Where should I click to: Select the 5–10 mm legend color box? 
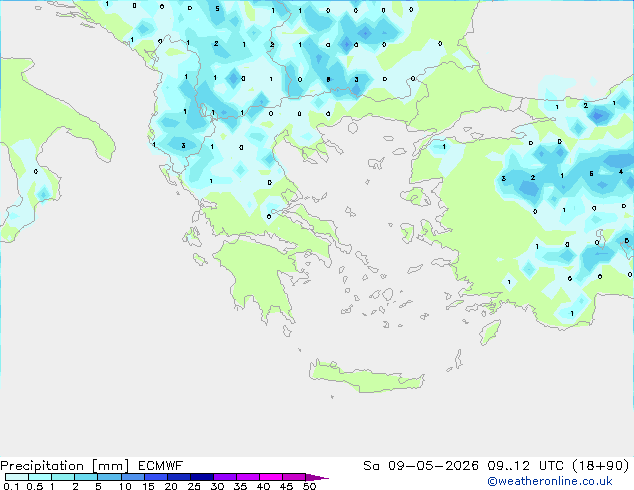click(x=109, y=477)
